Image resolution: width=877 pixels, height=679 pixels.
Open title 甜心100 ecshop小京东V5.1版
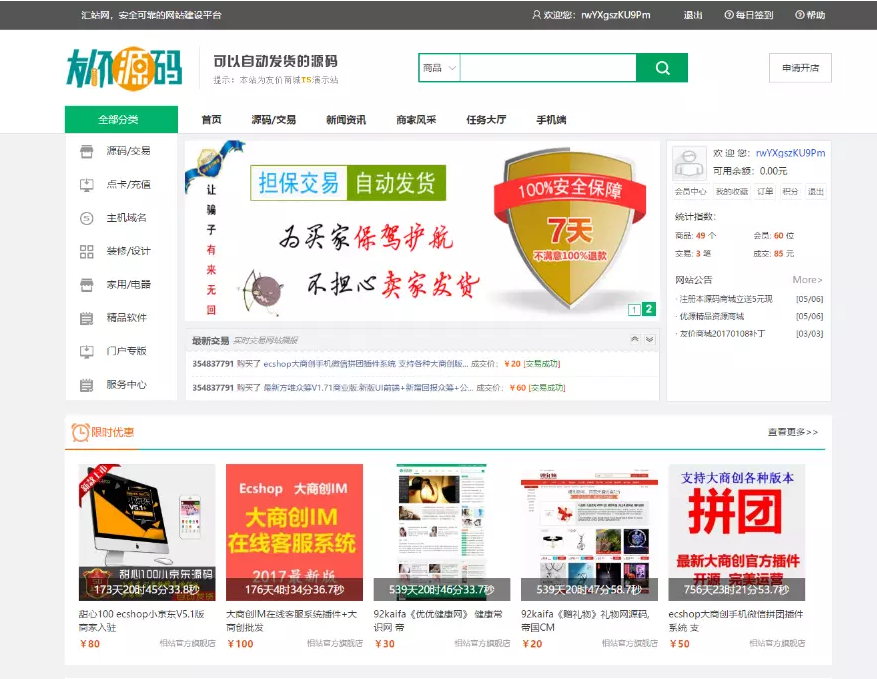(142, 620)
